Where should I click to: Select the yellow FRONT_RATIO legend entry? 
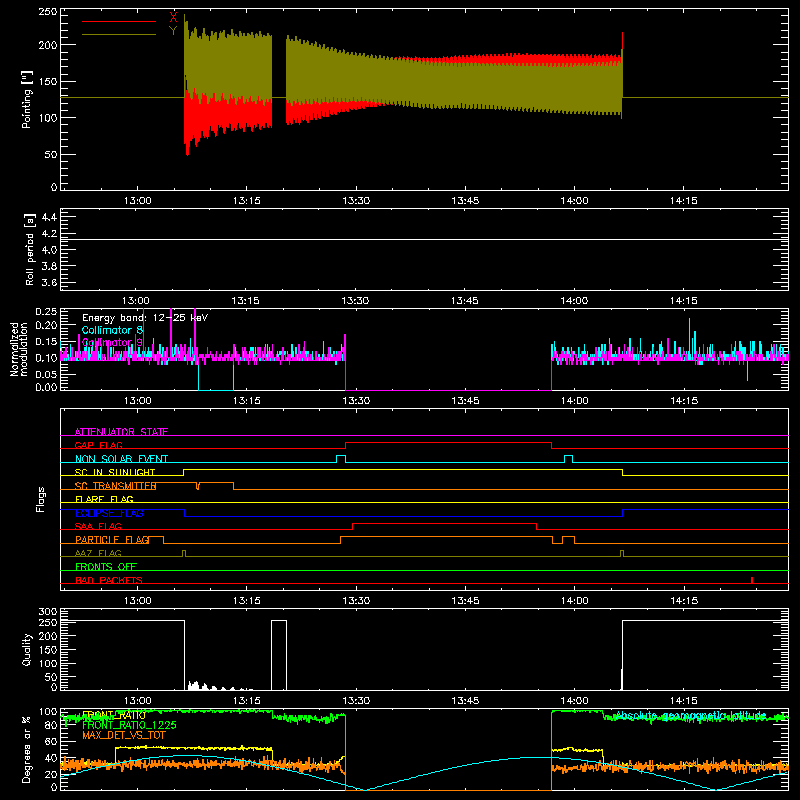[114, 715]
